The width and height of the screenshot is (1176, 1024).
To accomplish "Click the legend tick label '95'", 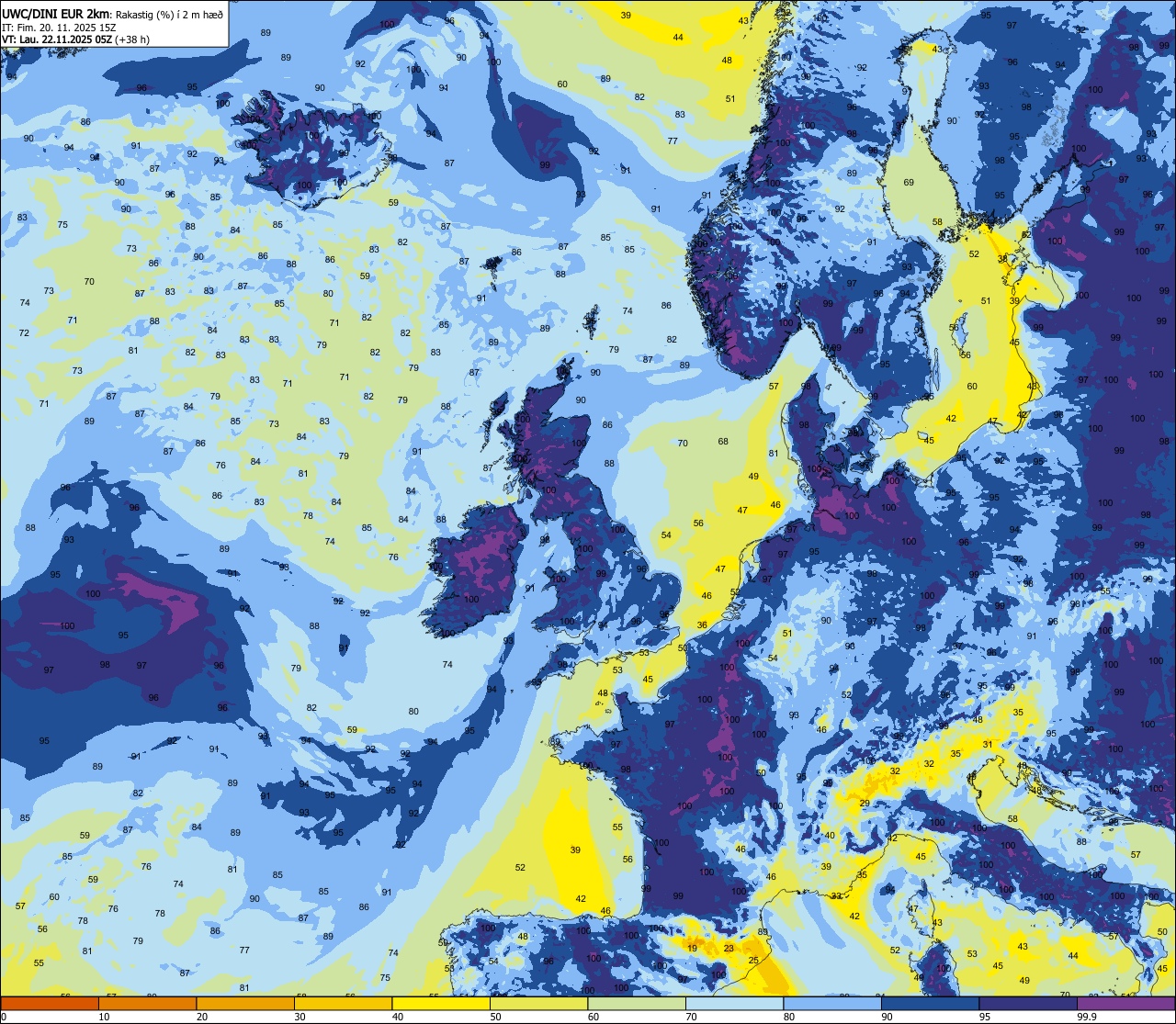I will (984, 1017).
